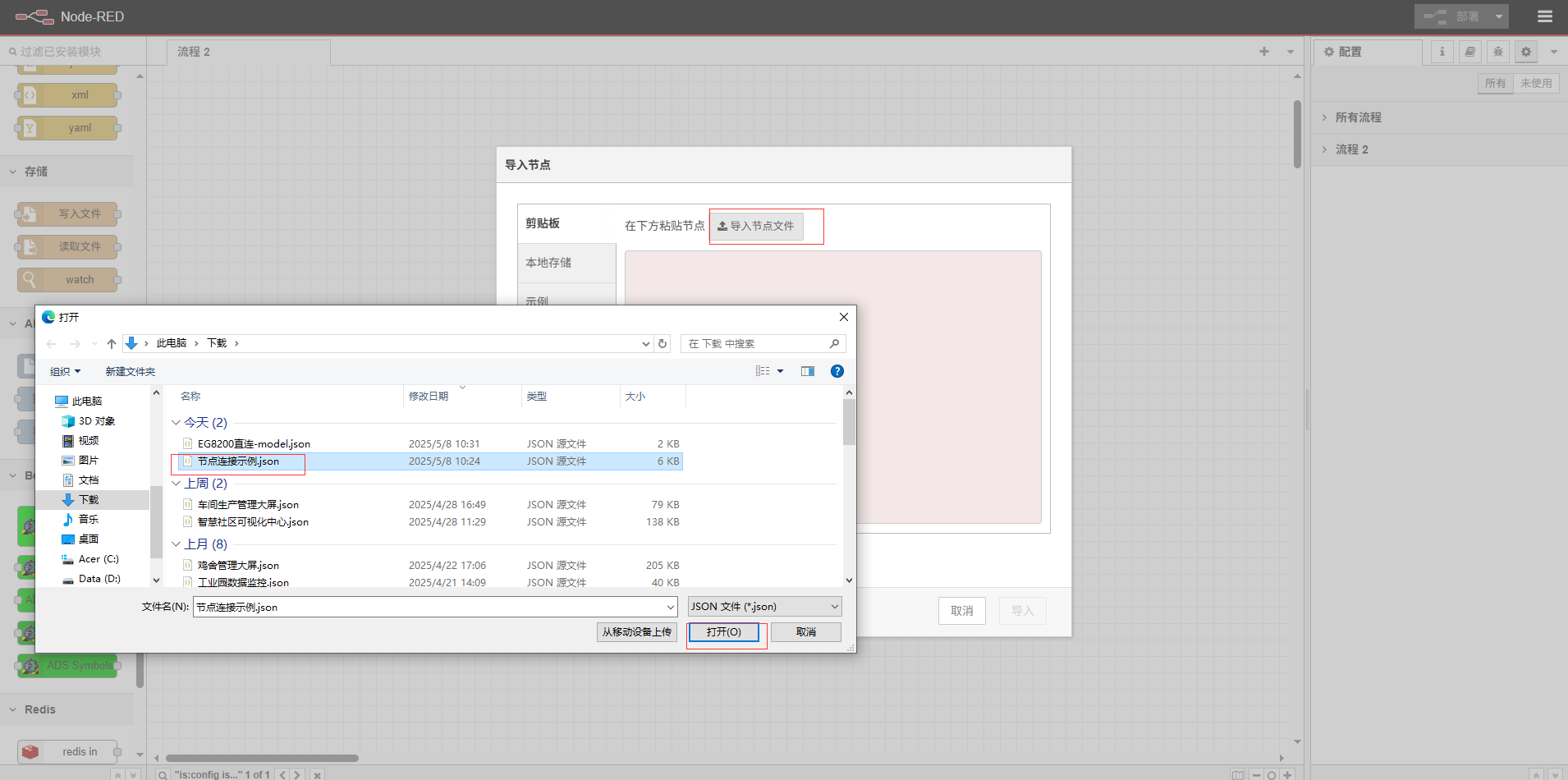Click the 导入节点文件 button
Screen dimensions: 1568x780
(x=756, y=226)
